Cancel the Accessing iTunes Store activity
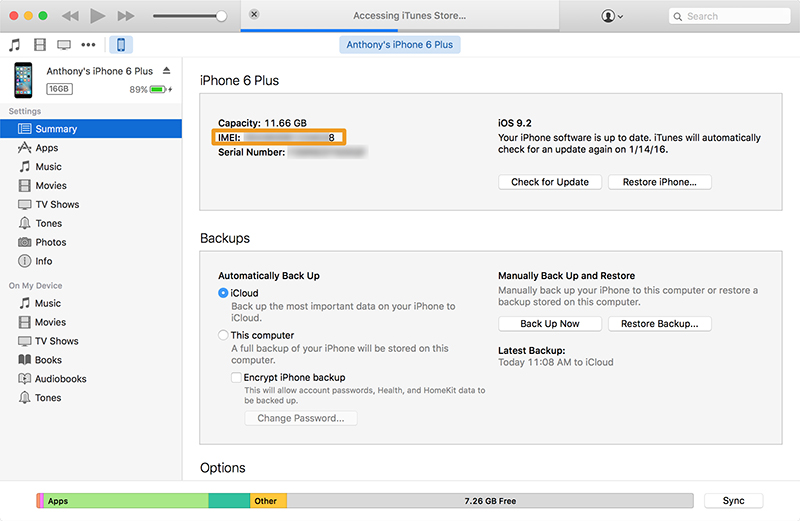The height and width of the screenshot is (521, 800). coord(254,14)
